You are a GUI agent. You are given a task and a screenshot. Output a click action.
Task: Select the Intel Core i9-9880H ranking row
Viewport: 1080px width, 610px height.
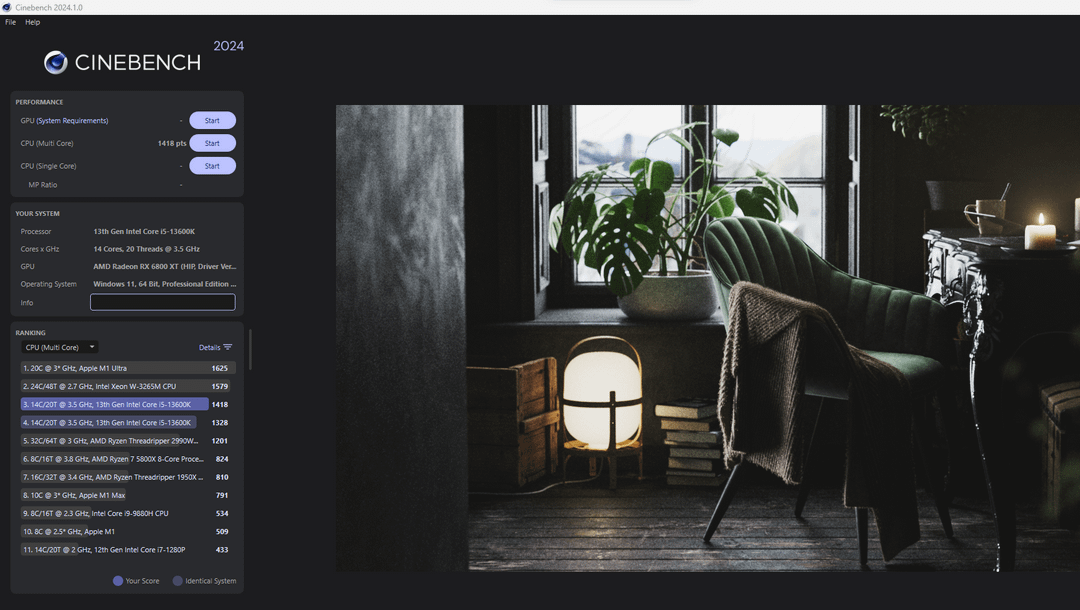click(x=128, y=513)
